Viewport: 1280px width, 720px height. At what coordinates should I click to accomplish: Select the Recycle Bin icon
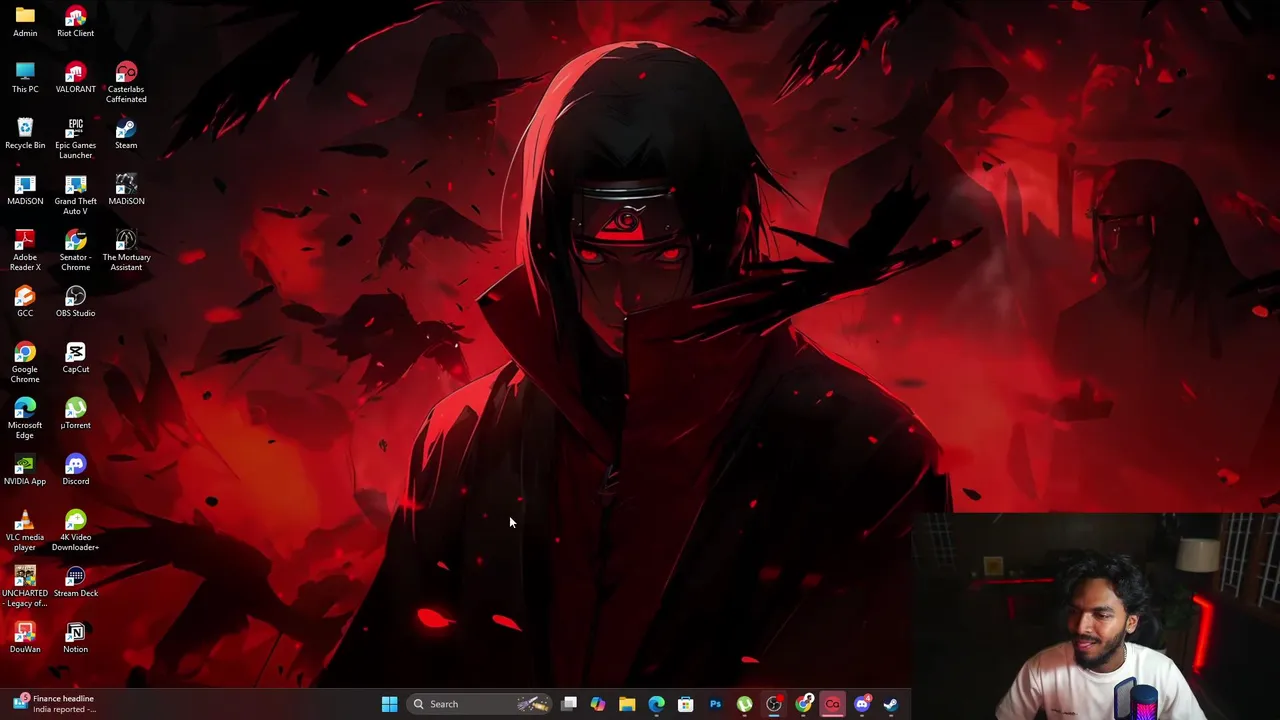coord(25,133)
